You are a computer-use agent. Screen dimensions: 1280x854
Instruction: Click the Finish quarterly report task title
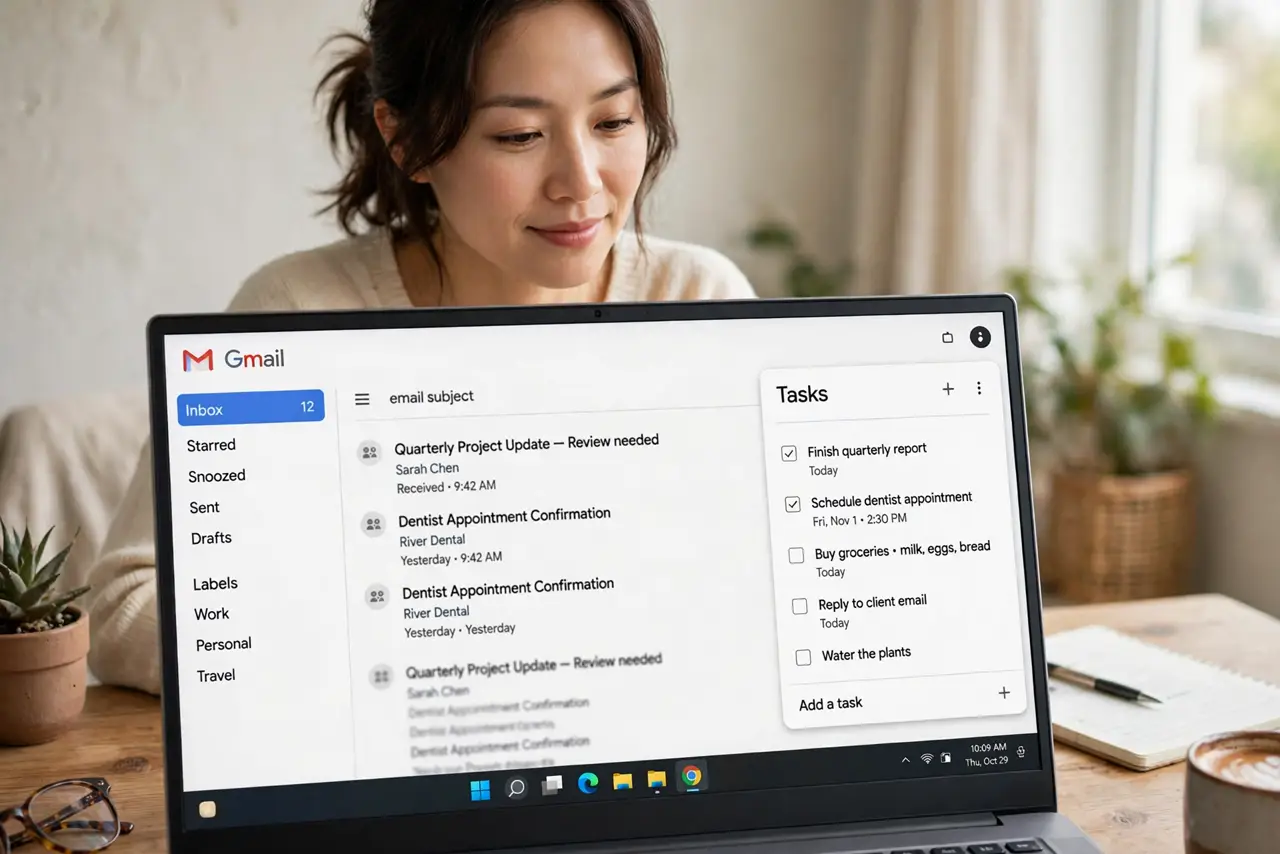[867, 450]
